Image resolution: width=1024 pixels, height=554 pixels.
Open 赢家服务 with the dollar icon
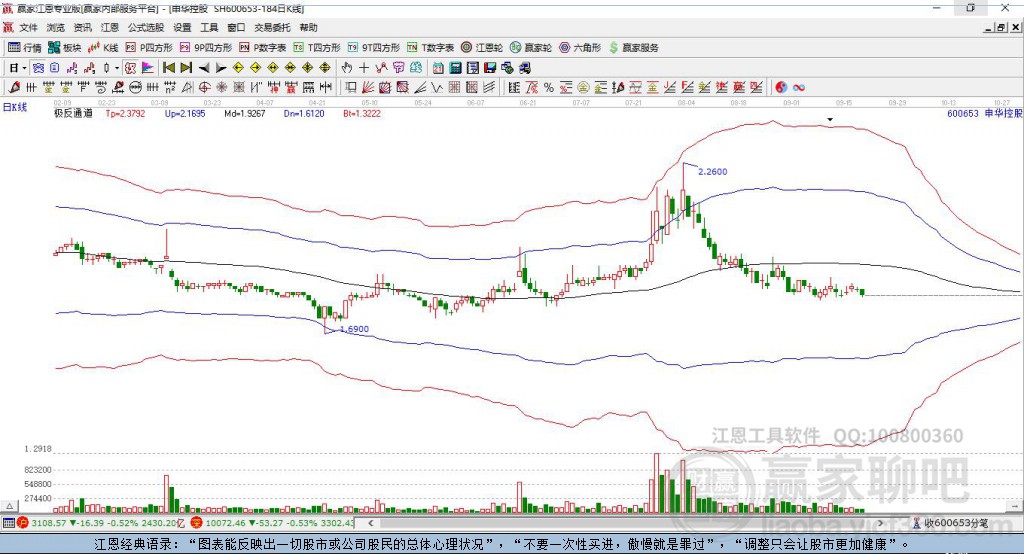coord(633,48)
